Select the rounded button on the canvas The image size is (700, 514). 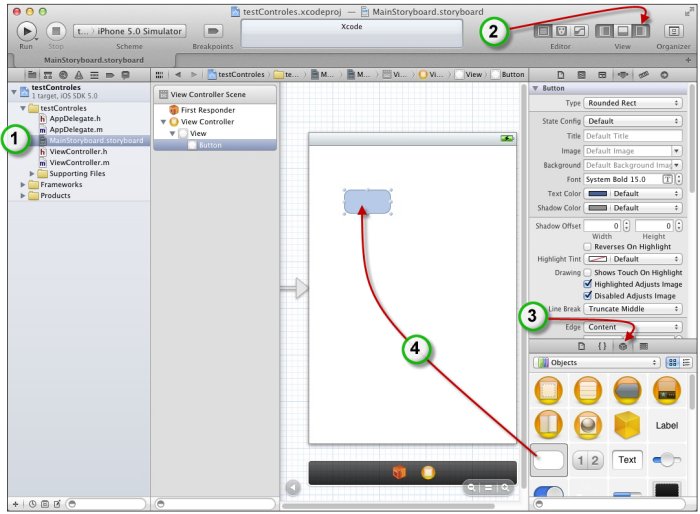coord(367,202)
